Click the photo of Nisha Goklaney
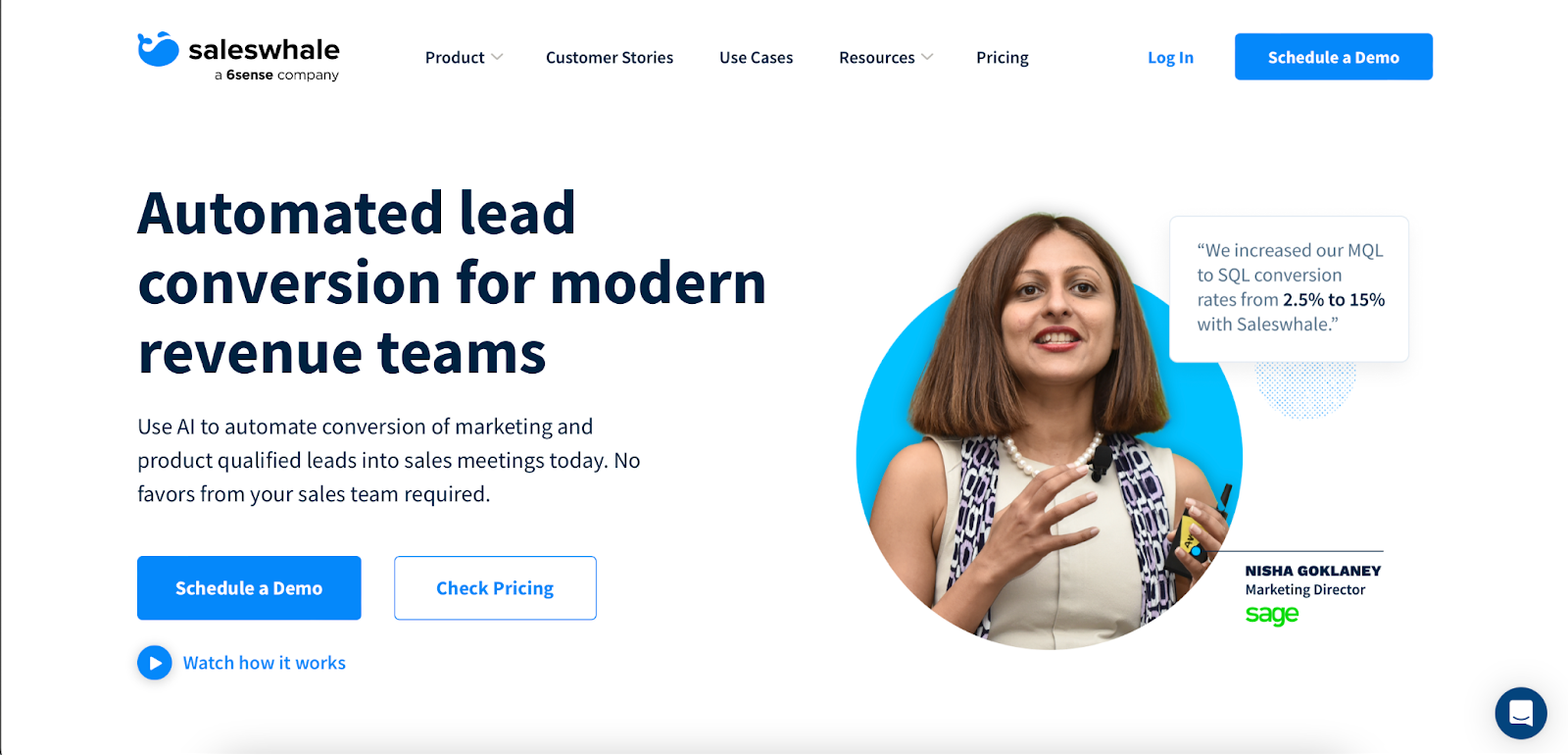This screenshot has width=1568, height=755. point(1049,431)
